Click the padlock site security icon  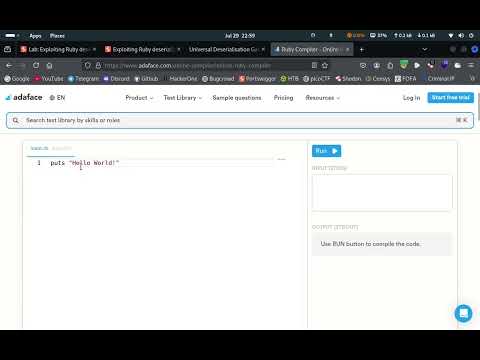pos(98,65)
